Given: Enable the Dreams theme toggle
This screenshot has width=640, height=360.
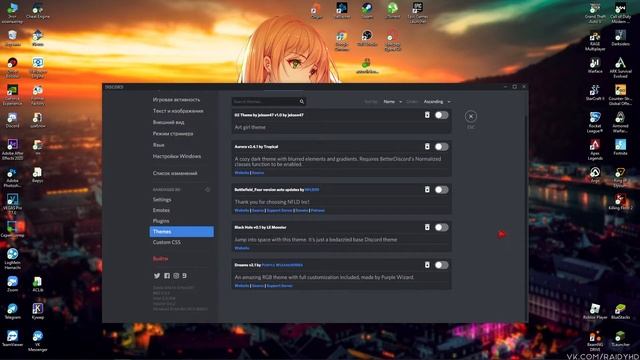Looking at the screenshot, I should pyautogui.click(x=441, y=265).
